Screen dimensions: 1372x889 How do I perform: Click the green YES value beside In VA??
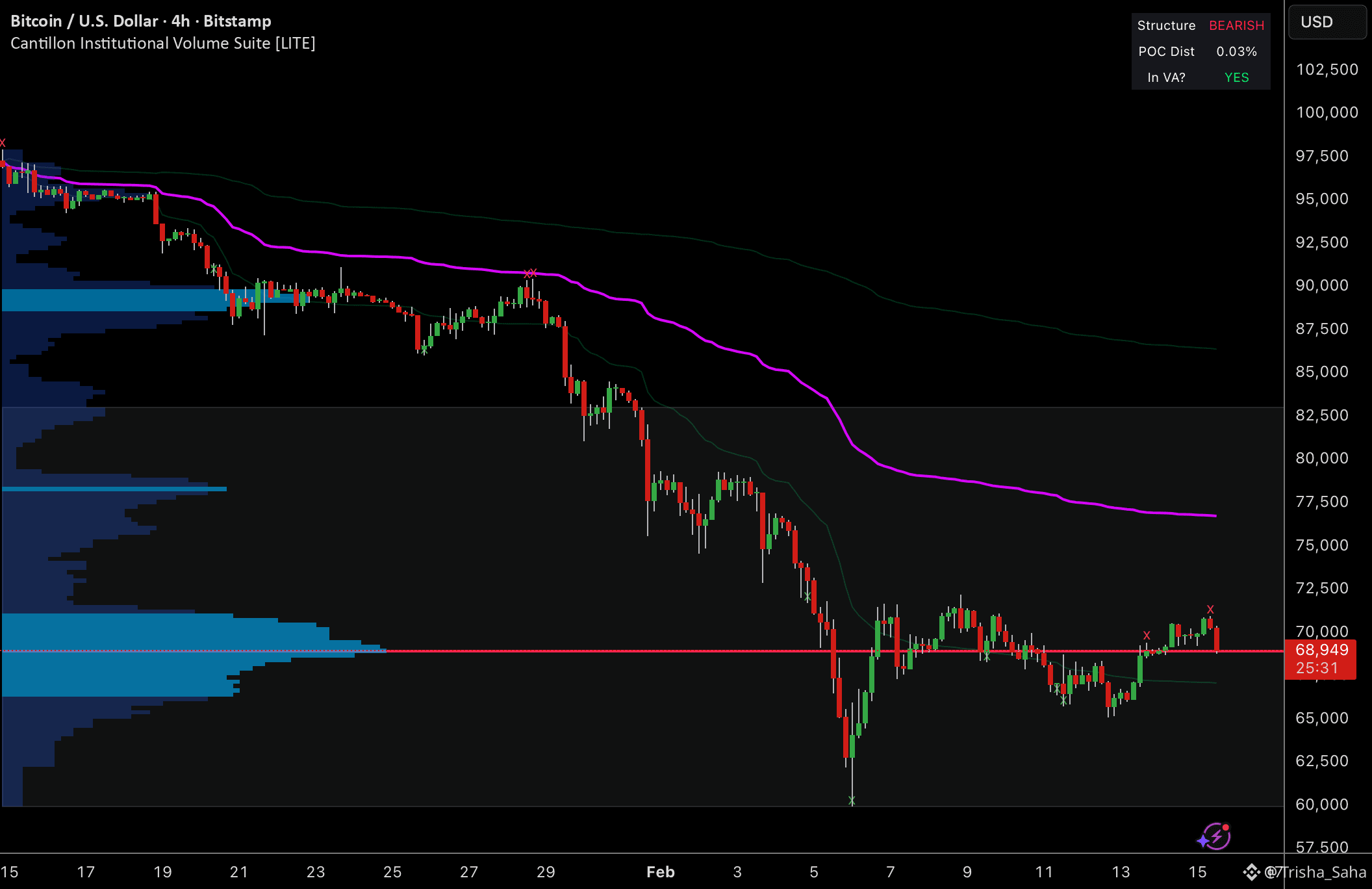[1236, 77]
